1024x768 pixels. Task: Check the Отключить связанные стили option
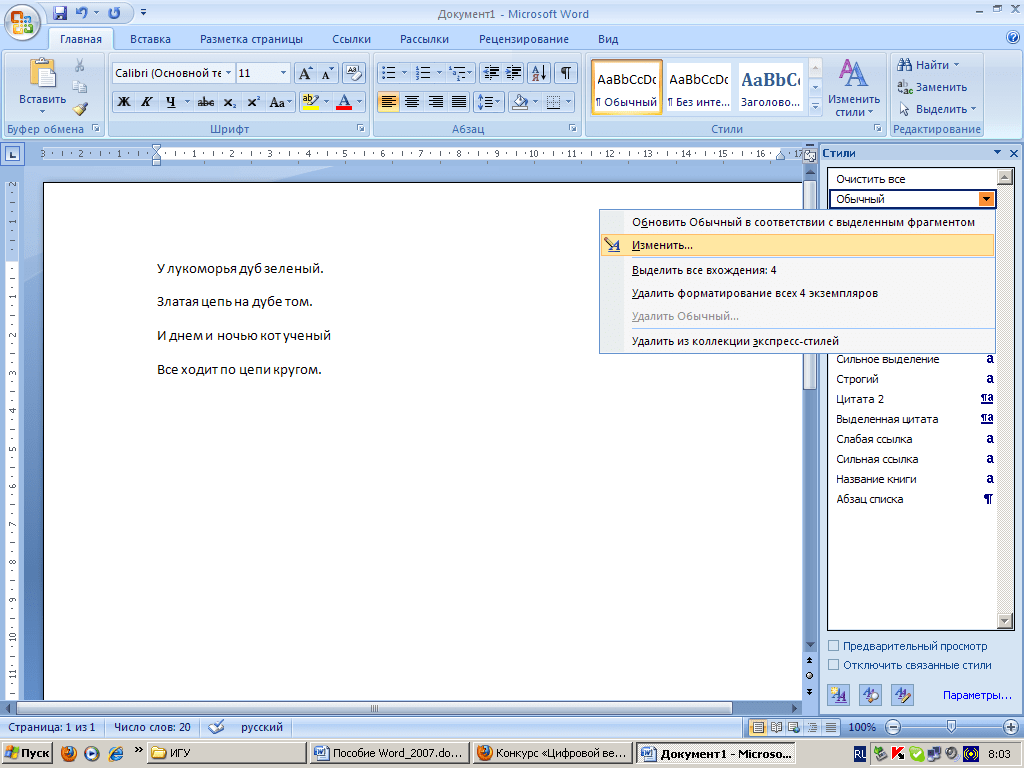pyautogui.click(x=834, y=665)
